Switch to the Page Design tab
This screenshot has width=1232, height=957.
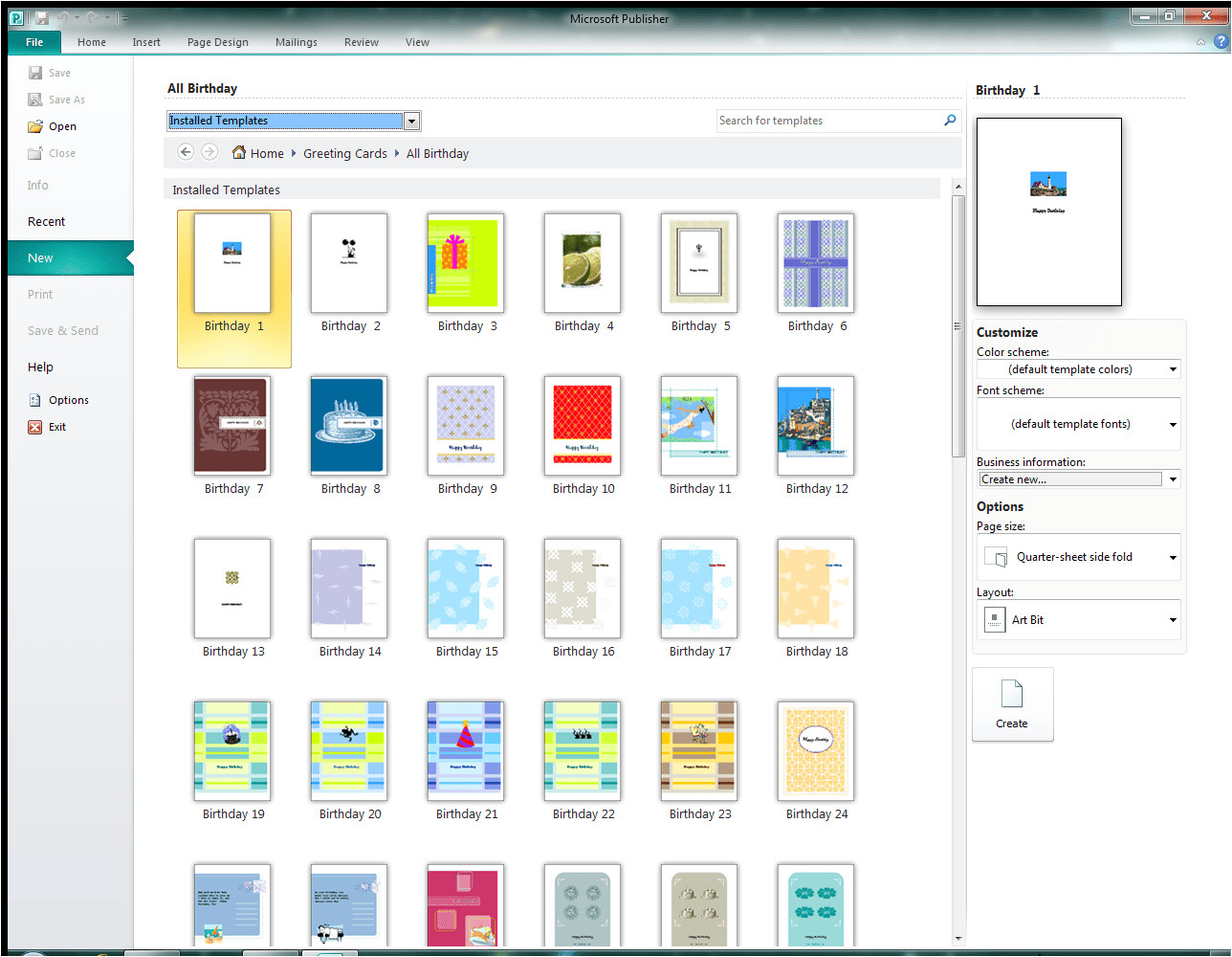pos(218,42)
